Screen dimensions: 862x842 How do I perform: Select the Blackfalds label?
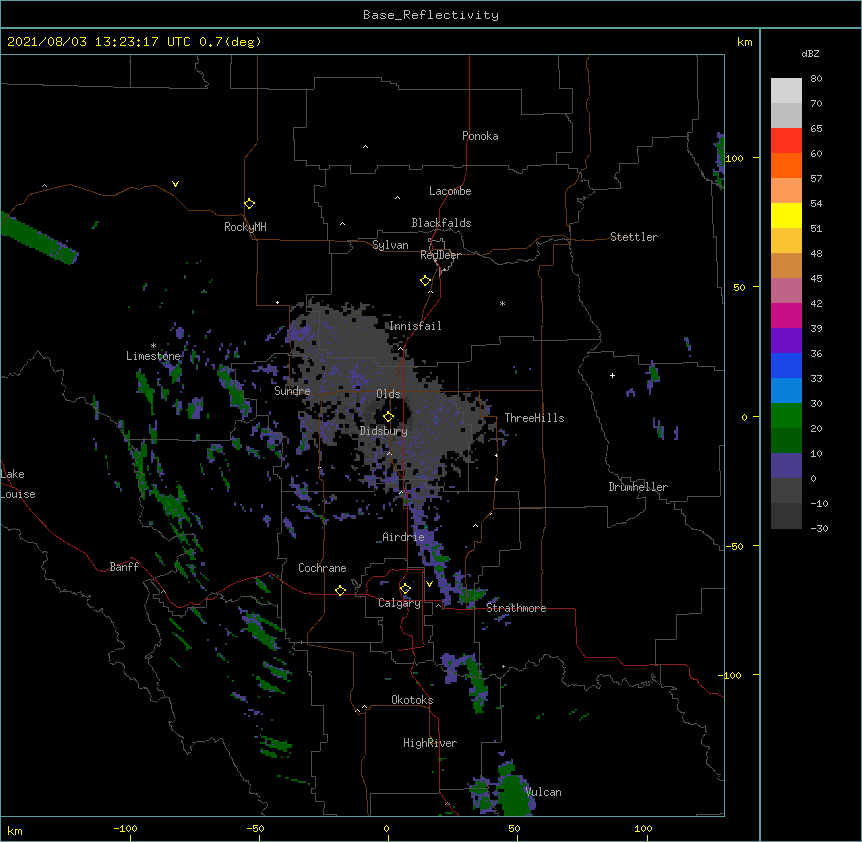[441, 223]
